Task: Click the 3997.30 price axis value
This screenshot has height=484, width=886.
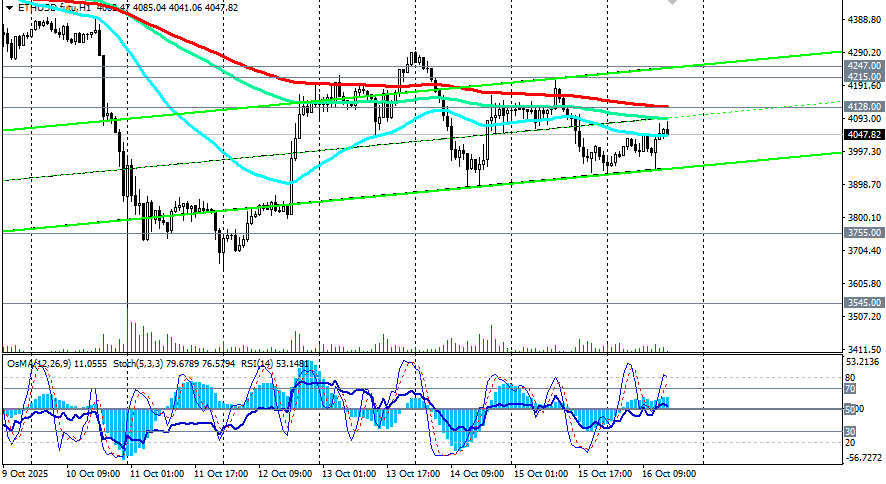Action: coord(865,152)
